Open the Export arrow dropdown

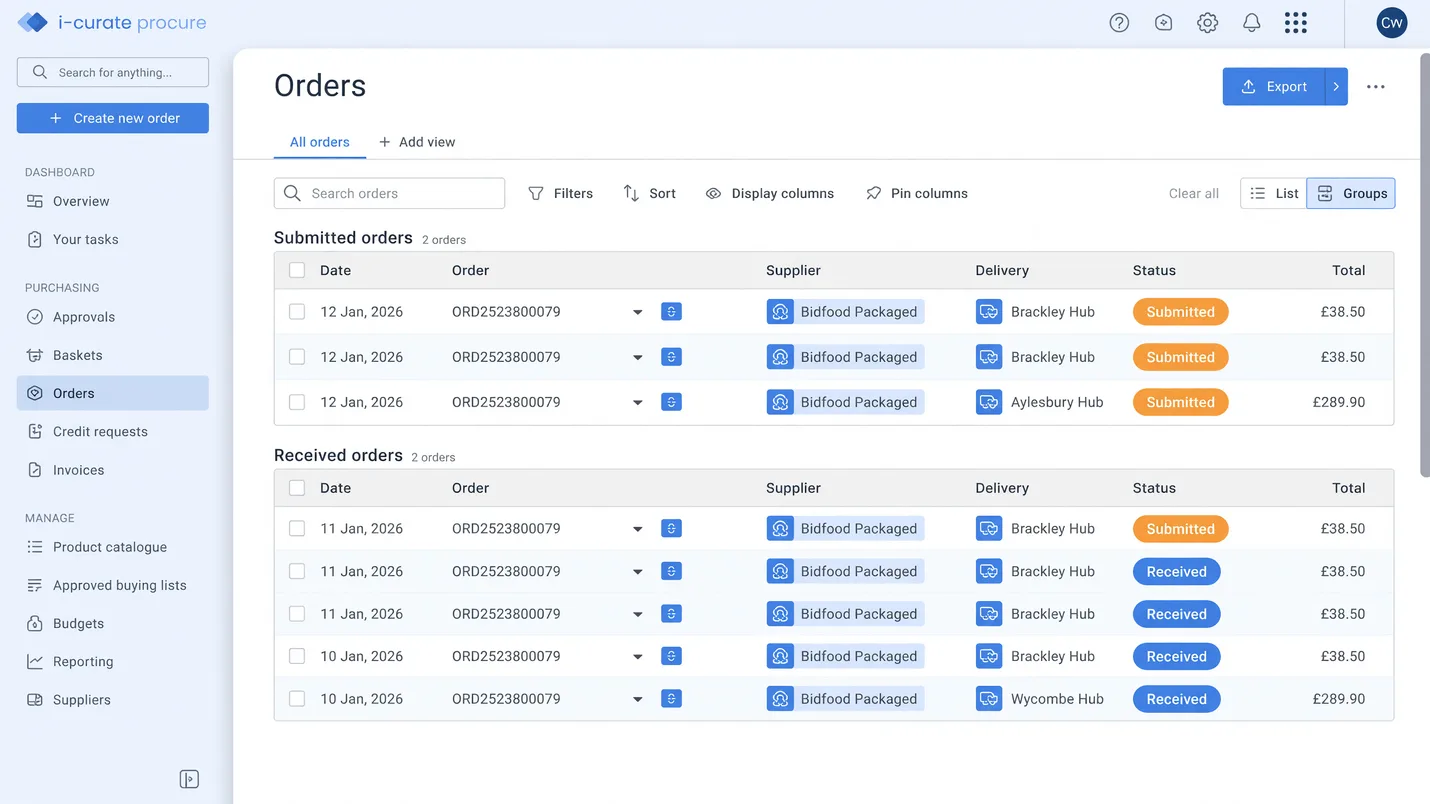pos(1336,87)
